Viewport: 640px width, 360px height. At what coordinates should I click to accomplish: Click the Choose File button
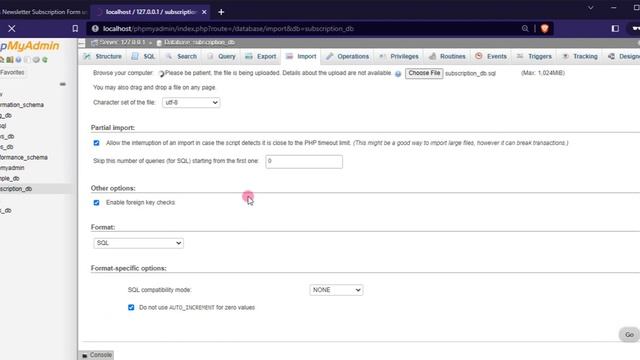424,73
